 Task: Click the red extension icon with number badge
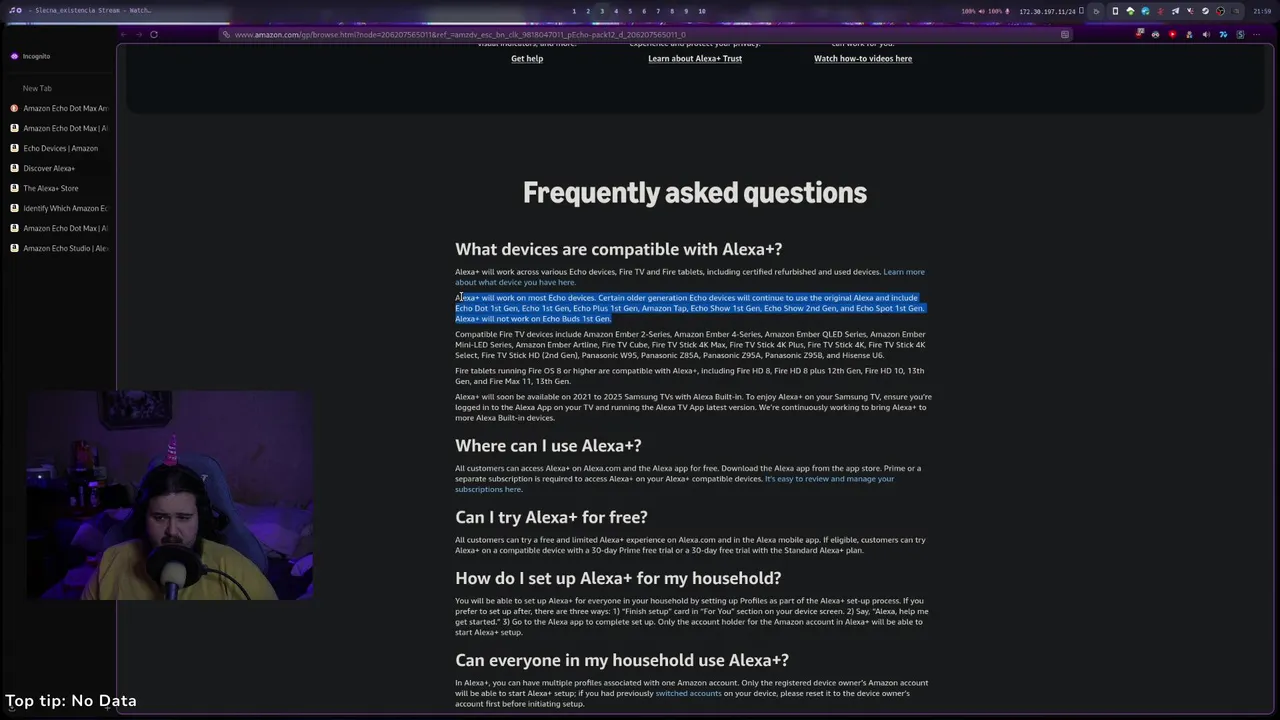click(x=1139, y=33)
